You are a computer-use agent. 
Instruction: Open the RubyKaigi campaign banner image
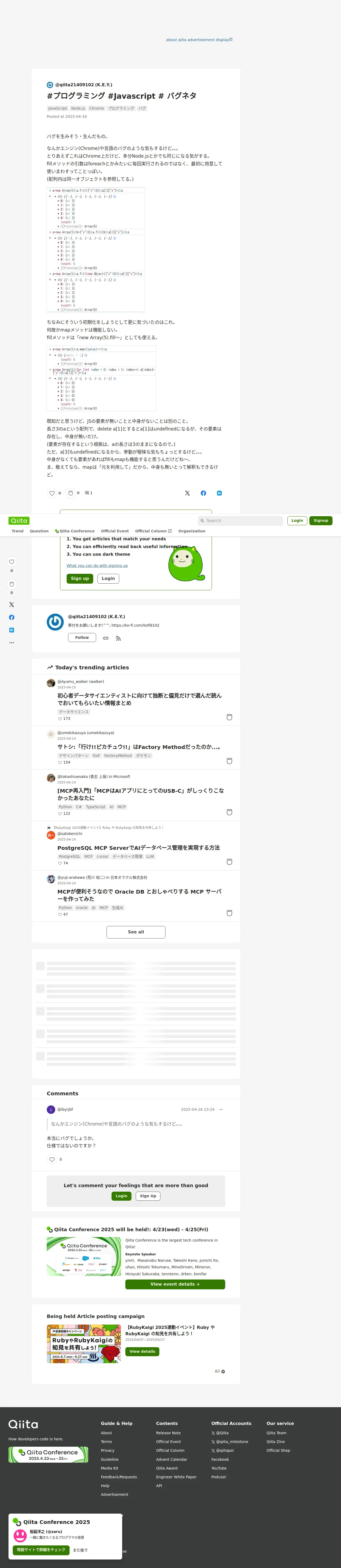84,1343
